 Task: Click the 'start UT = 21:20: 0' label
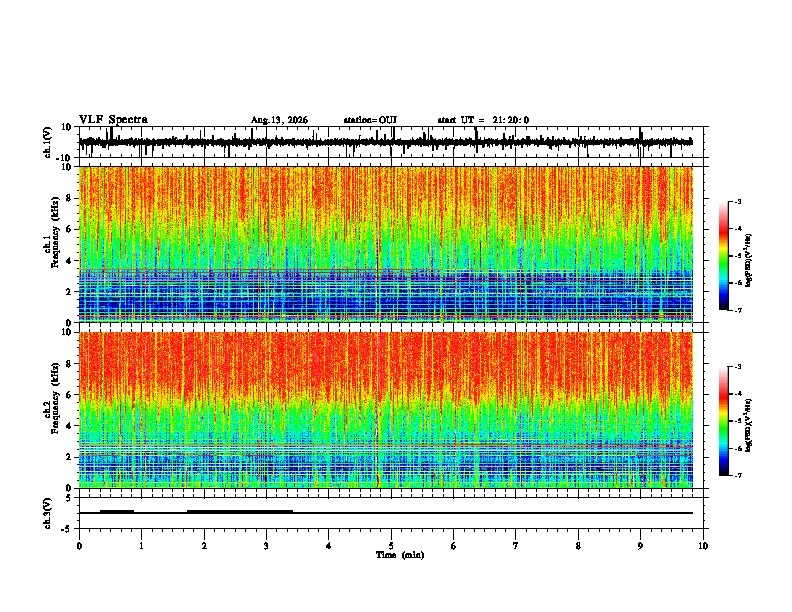(483, 120)
